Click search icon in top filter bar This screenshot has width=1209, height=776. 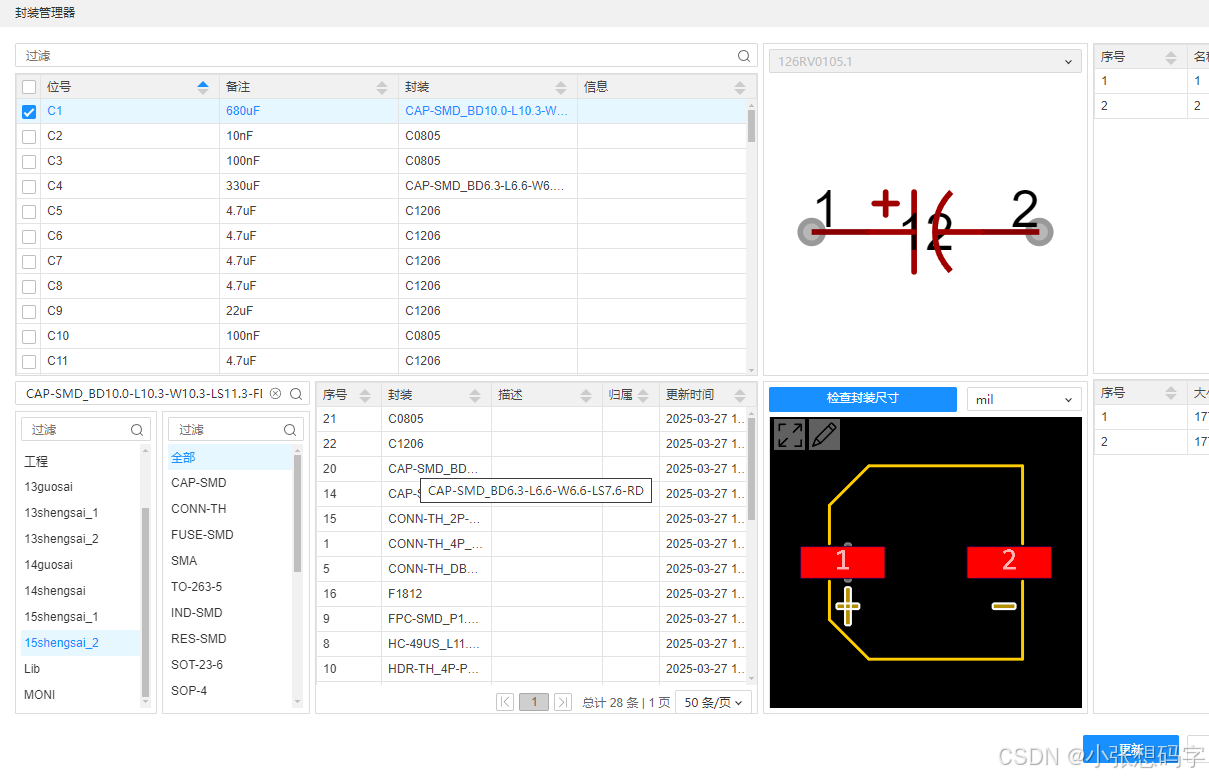pyautogui.click(x=744, y=56)
